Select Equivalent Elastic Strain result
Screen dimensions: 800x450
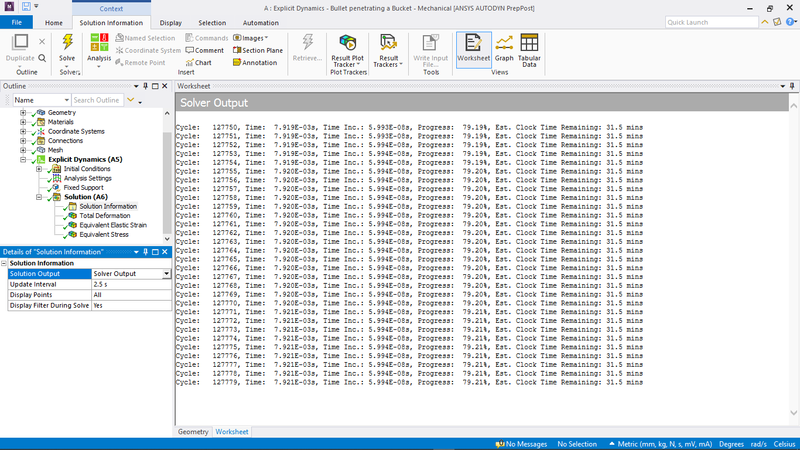coord(113,225)
